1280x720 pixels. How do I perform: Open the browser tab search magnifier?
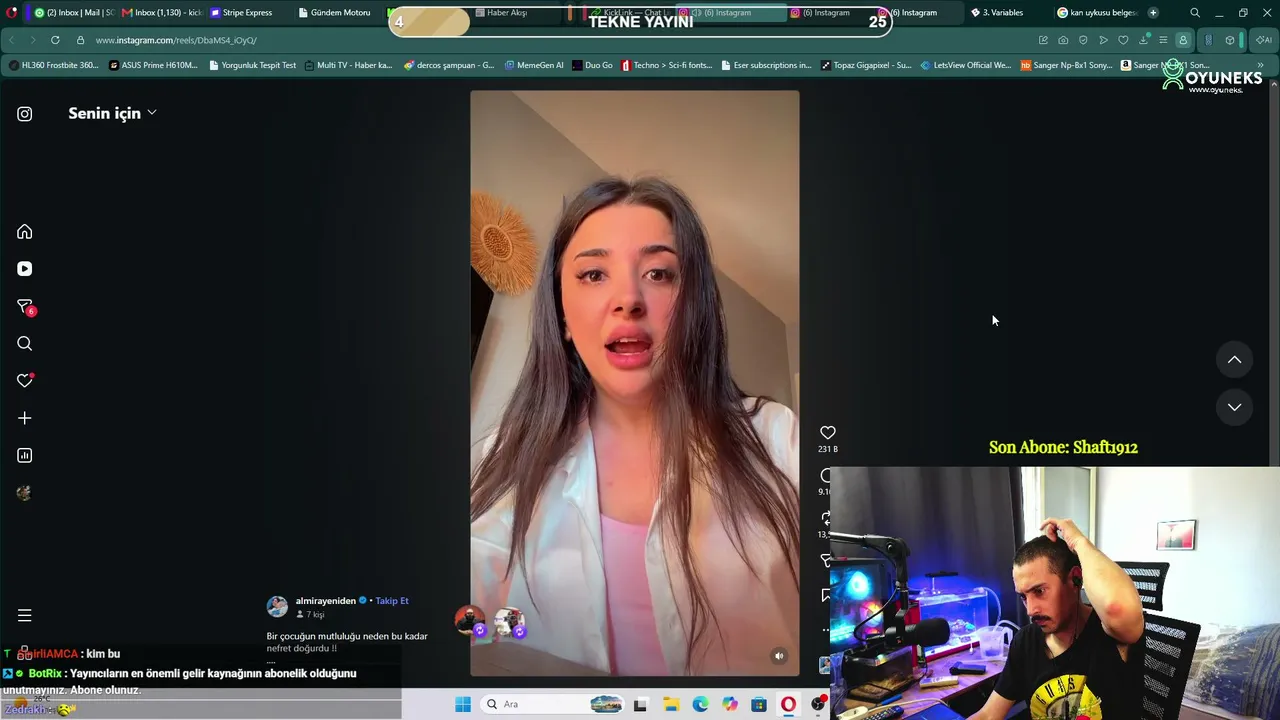(x=1195, y=13)
